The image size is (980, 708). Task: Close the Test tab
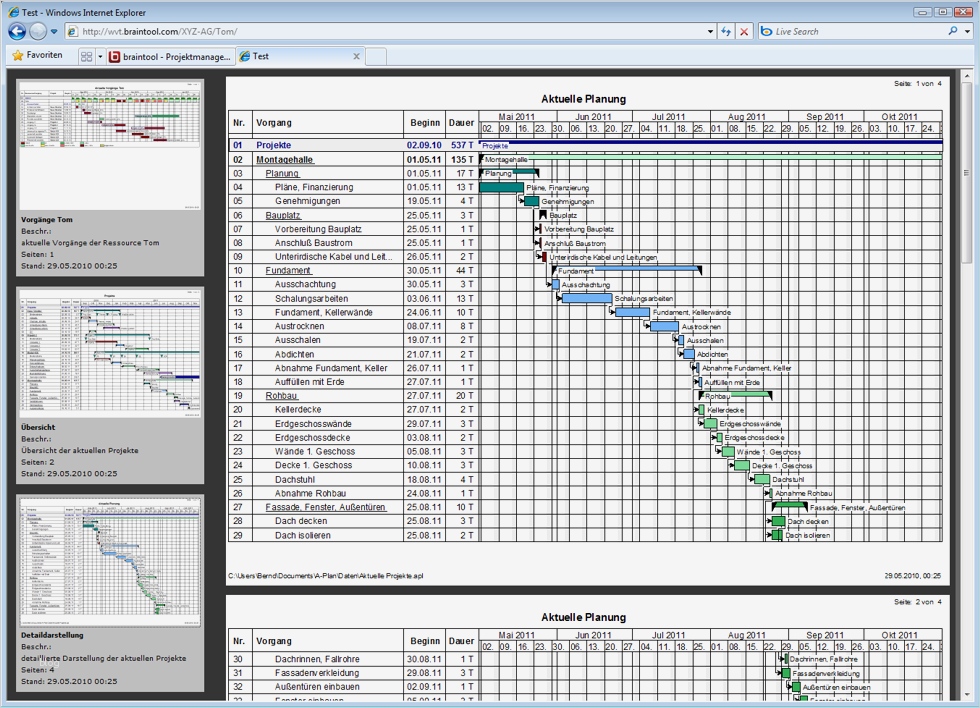point(356,56)
